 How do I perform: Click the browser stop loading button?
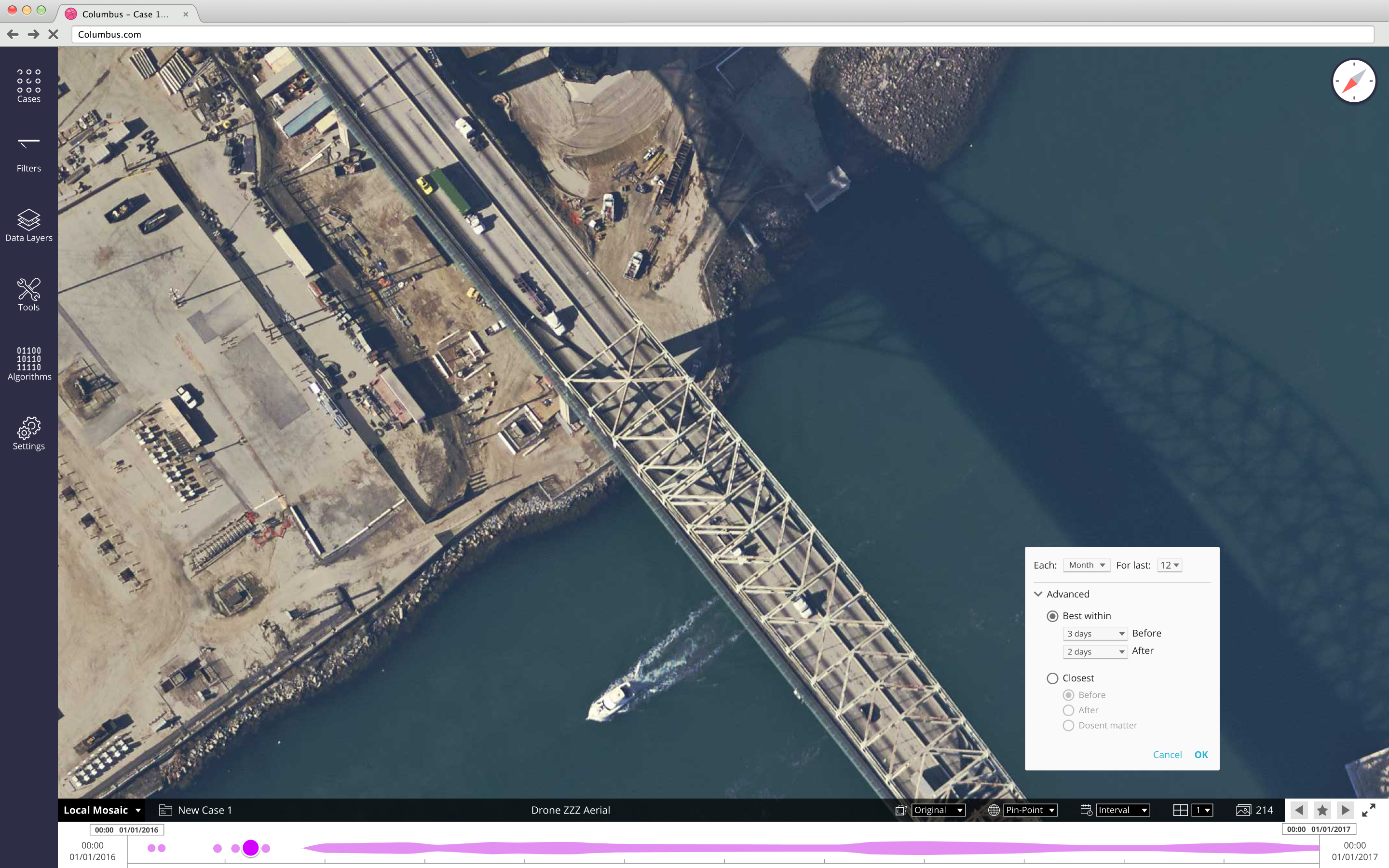tap(54, 34)
